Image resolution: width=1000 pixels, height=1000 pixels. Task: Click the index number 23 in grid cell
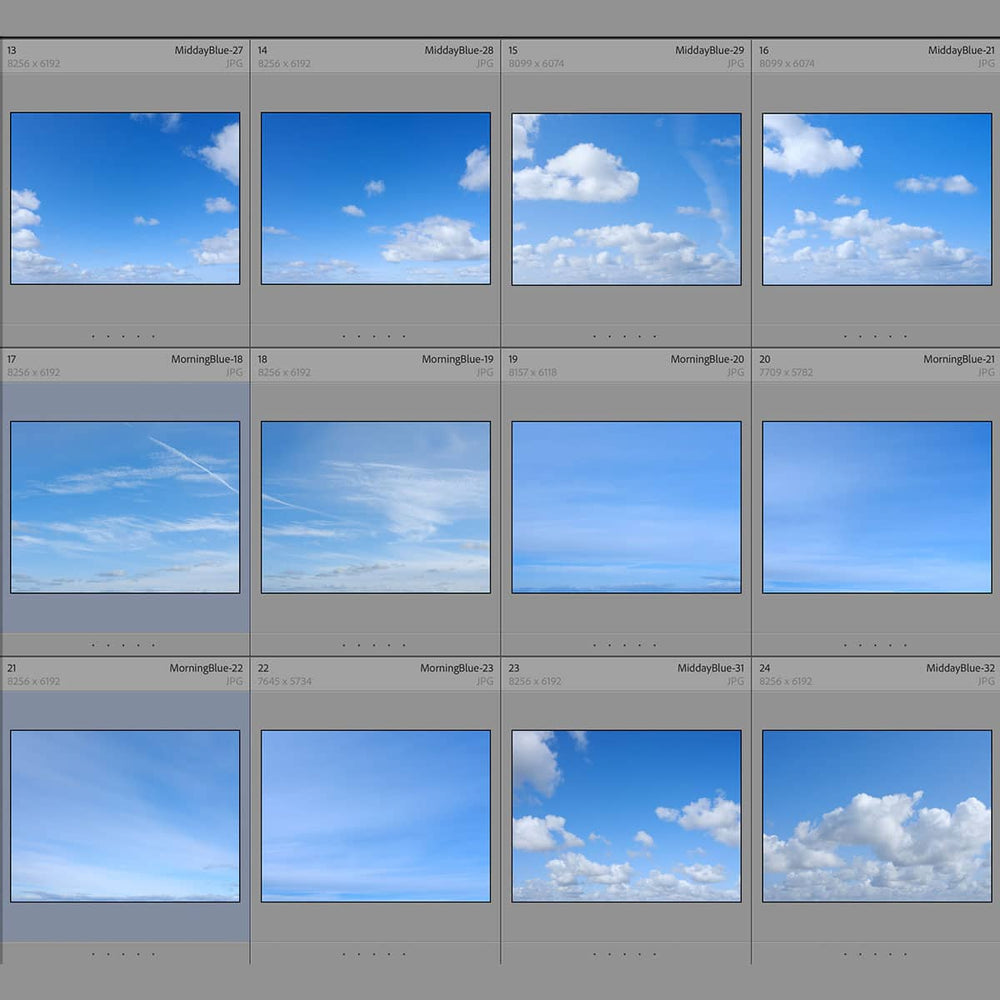coord(514,668)
